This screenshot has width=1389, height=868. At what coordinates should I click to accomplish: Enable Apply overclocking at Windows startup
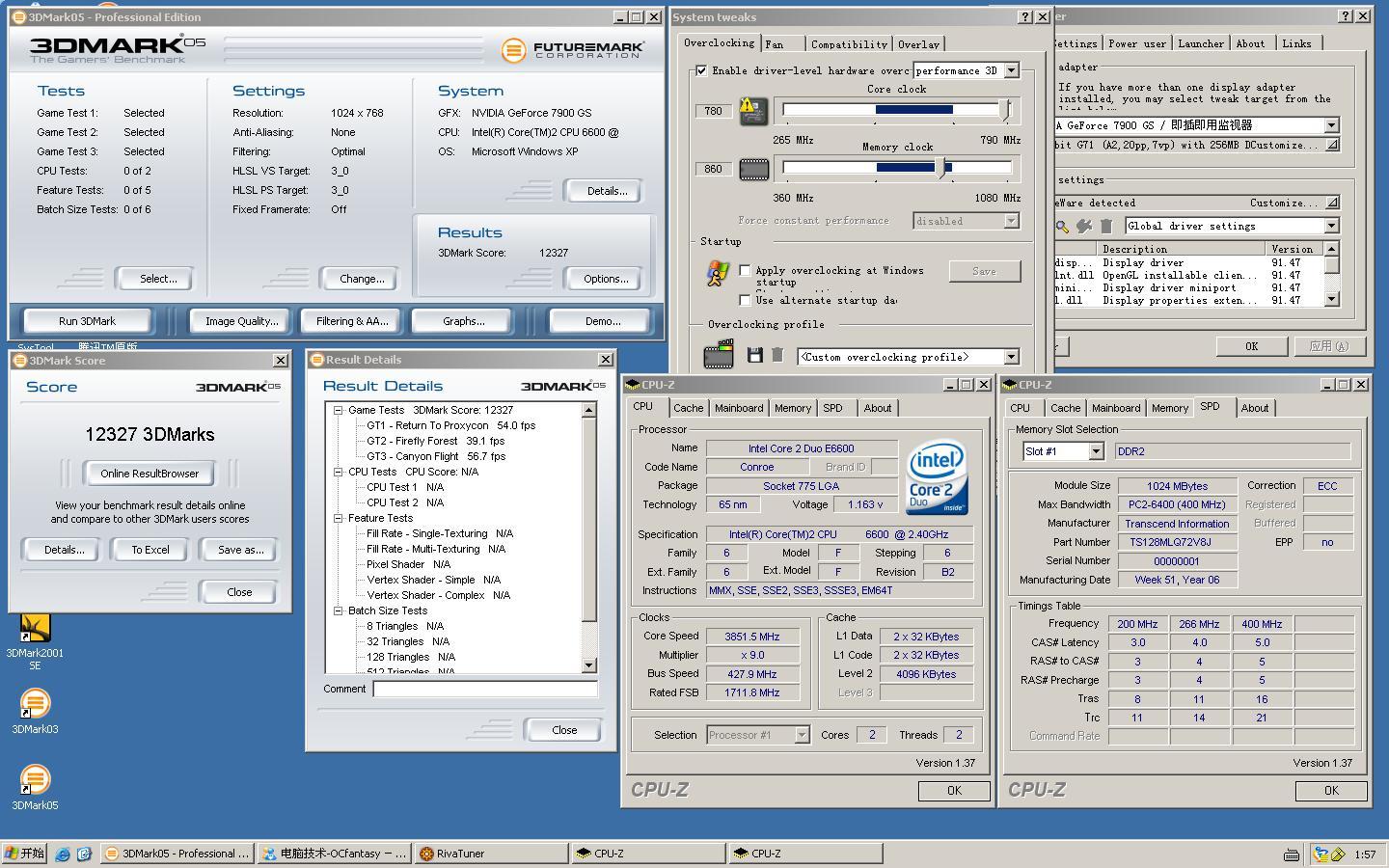745,271
